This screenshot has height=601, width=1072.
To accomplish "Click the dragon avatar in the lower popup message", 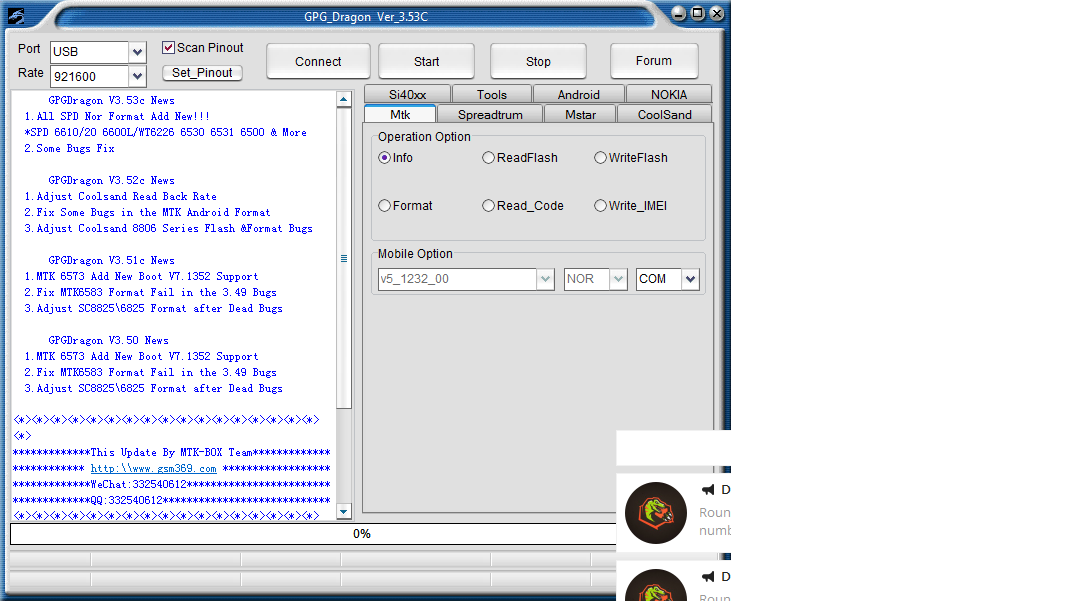I will (656, 588).
